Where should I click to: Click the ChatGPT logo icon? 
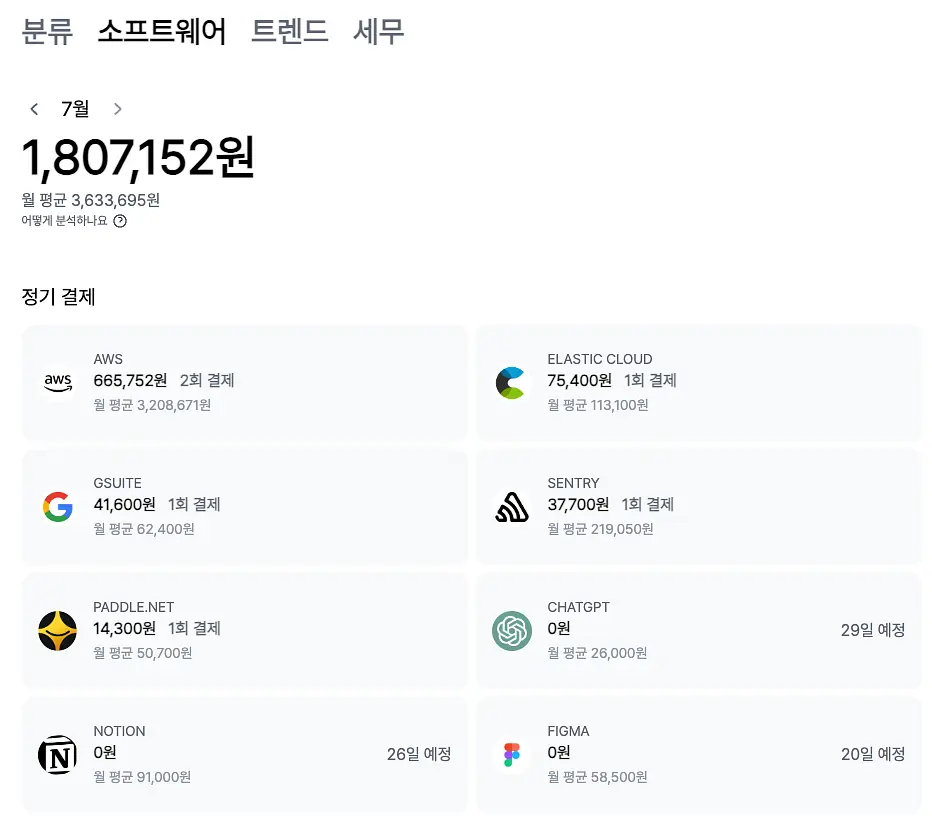(x=512, y=631)
